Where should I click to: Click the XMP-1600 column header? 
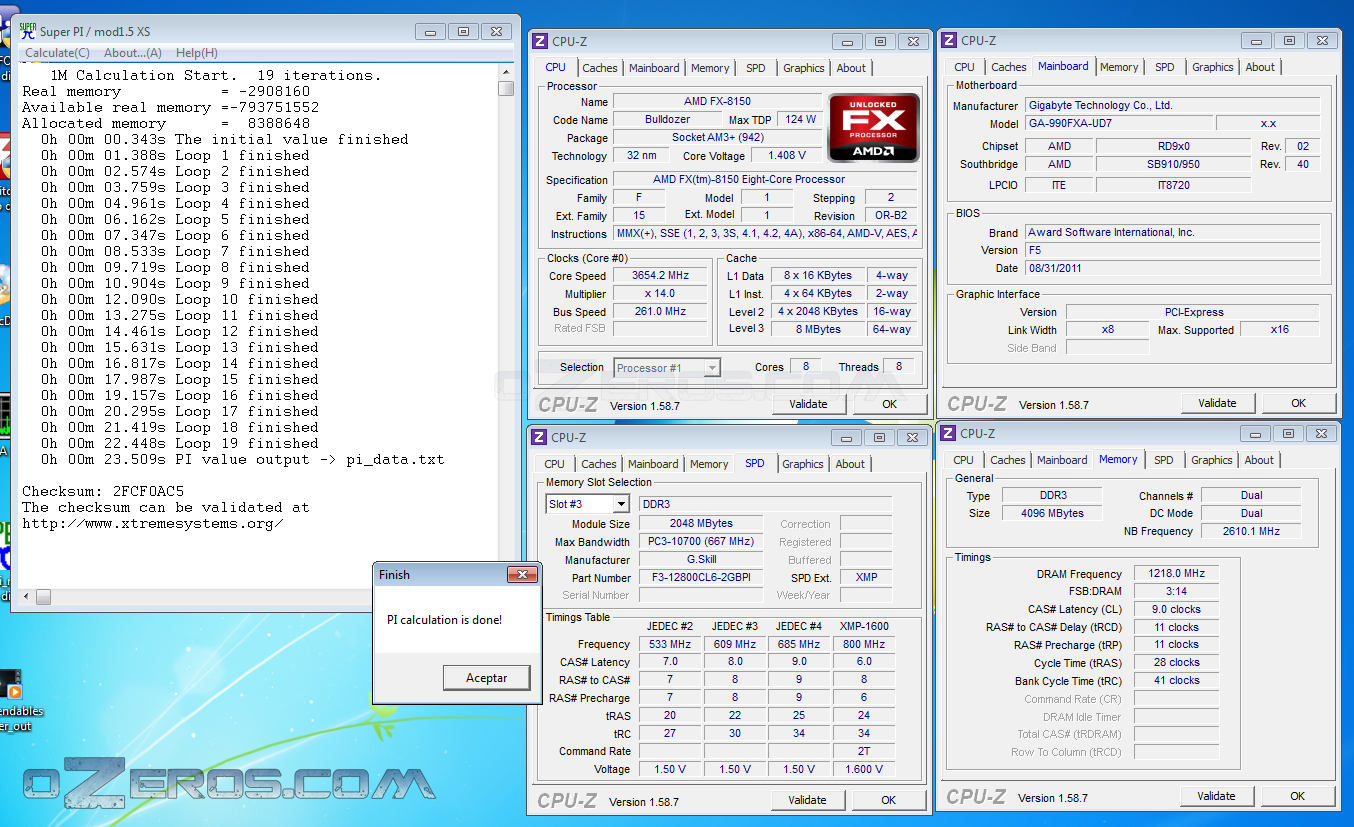pyautogui.click(x=863, y=626)
